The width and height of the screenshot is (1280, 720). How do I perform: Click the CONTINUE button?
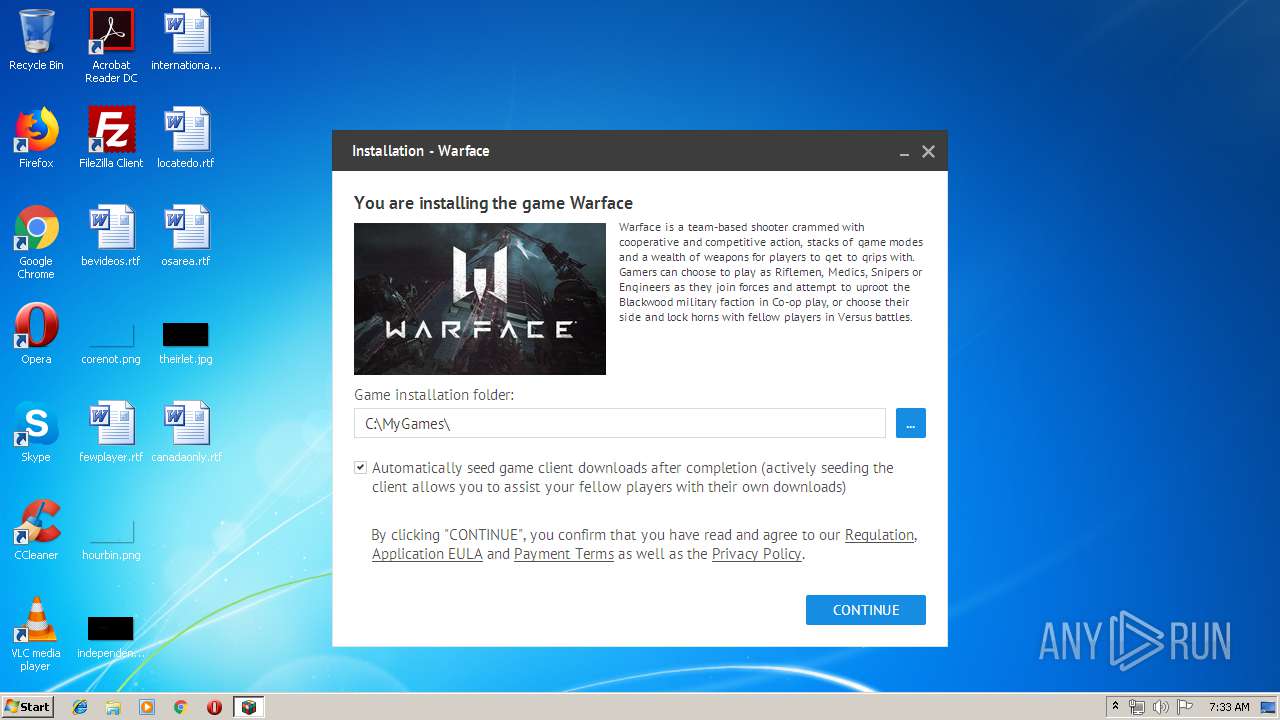(x=865, y=610)
